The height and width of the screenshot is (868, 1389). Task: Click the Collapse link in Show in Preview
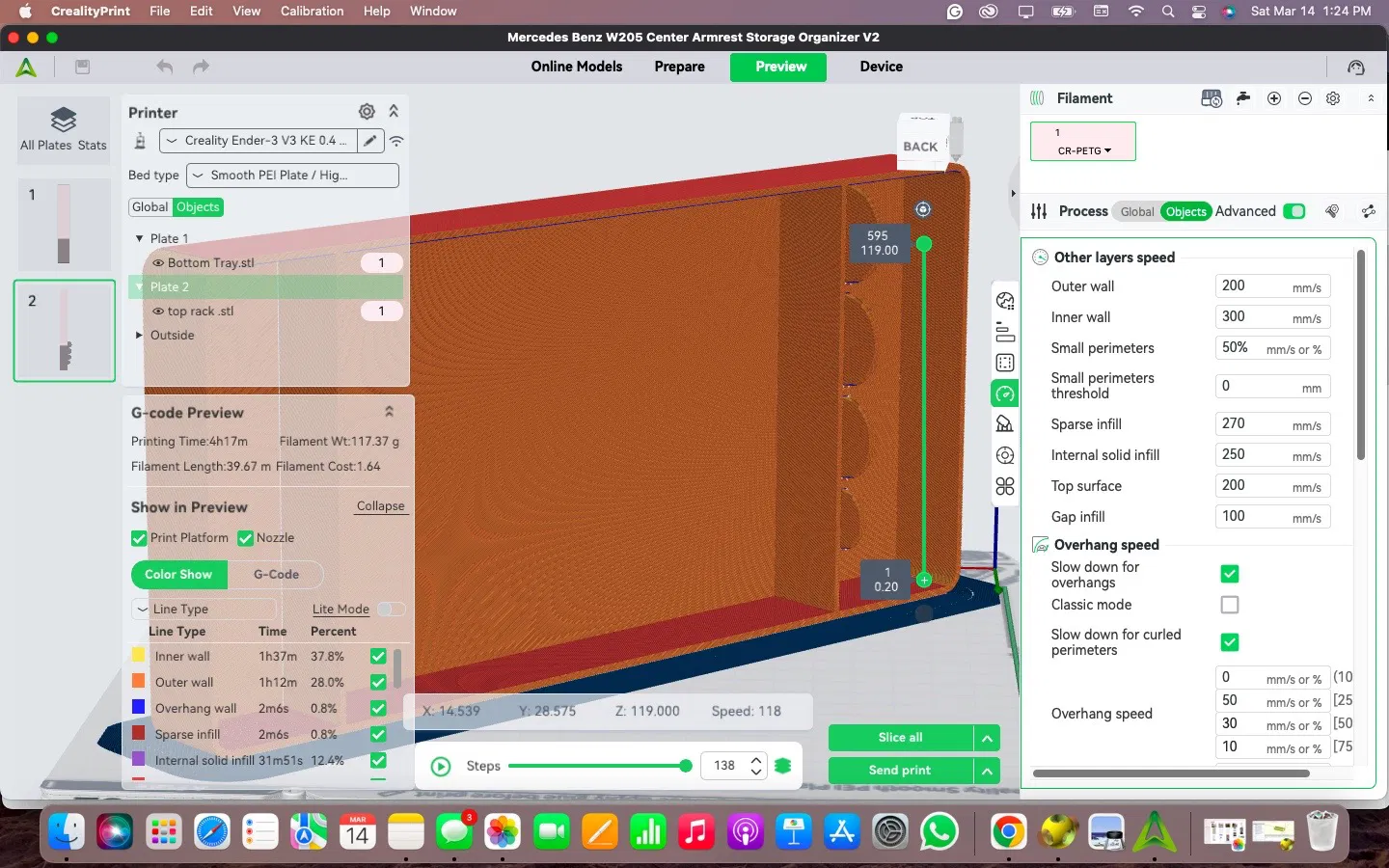(x=381, y=506)
